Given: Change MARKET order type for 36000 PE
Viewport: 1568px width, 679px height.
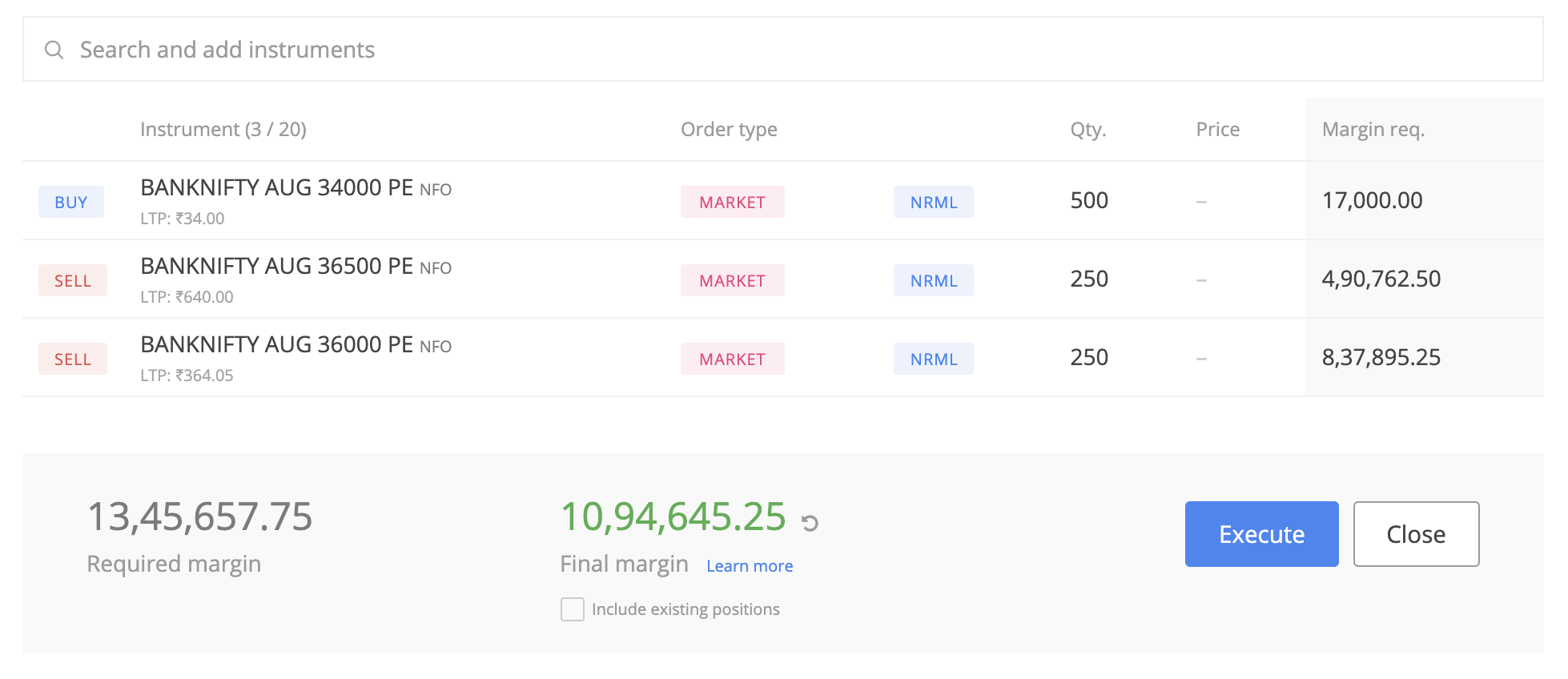Looking at the screenshot, I should (x=732, y=359).
